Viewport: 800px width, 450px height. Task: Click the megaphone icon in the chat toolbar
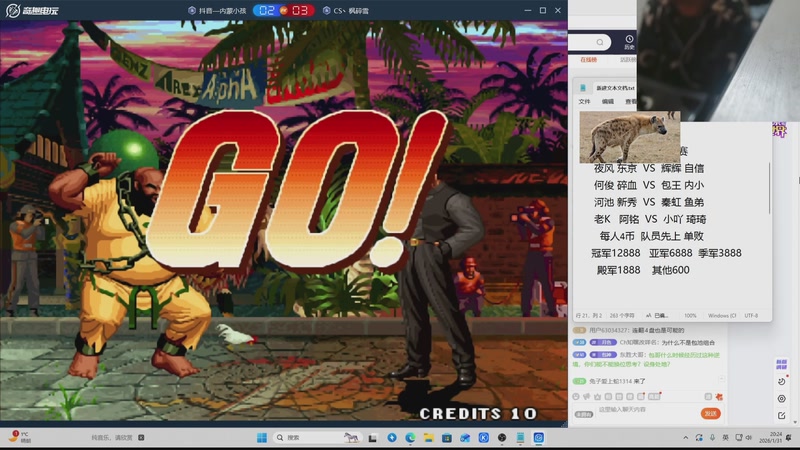587,396
